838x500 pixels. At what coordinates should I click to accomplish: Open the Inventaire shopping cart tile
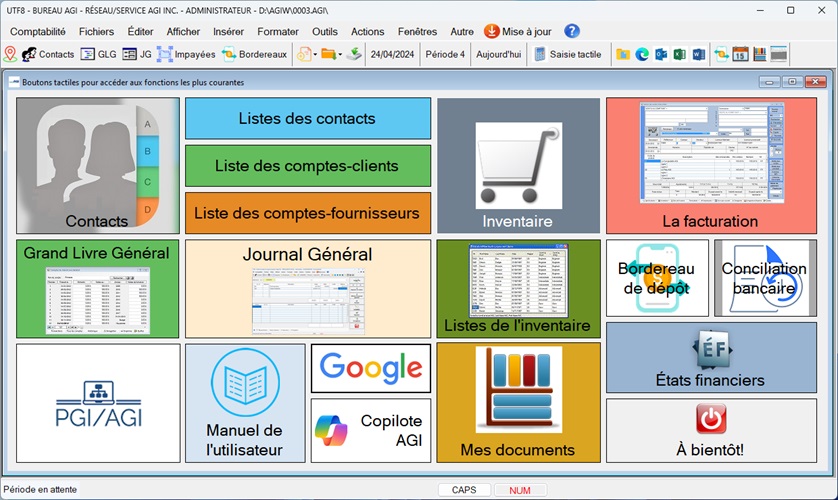[x=518, y=166]
